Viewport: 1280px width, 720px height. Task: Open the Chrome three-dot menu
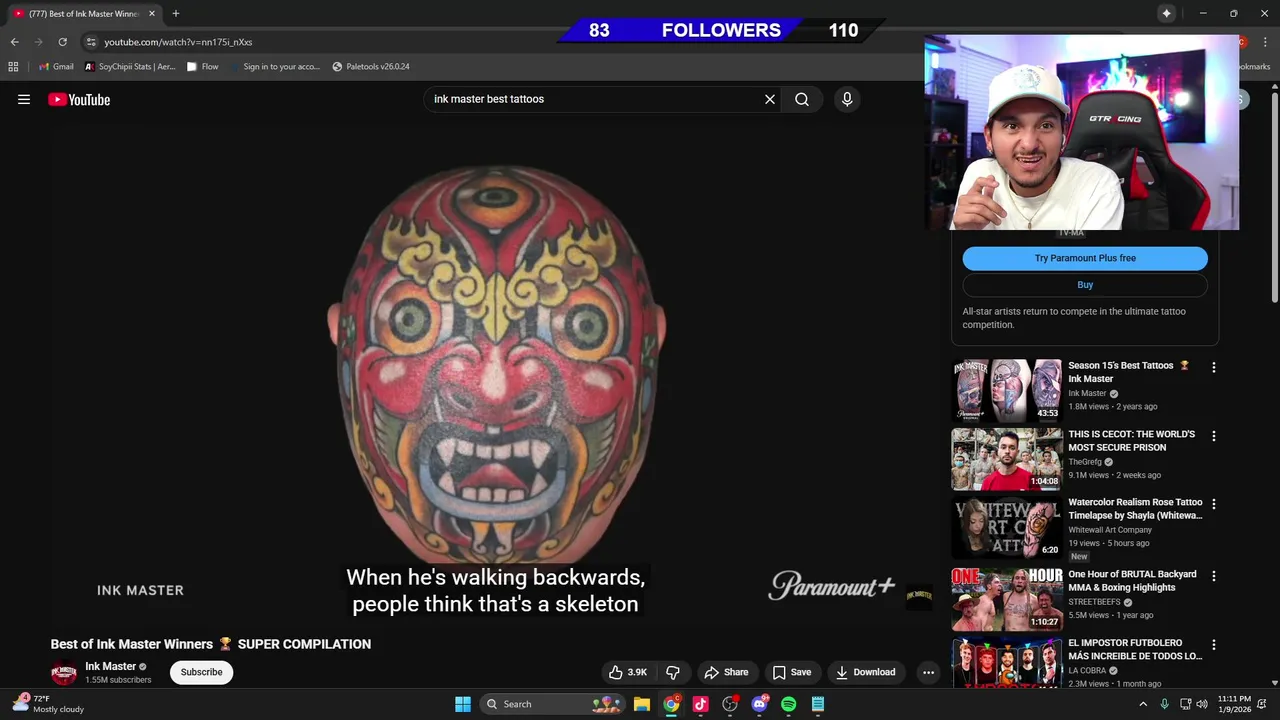coord(1266,42)
